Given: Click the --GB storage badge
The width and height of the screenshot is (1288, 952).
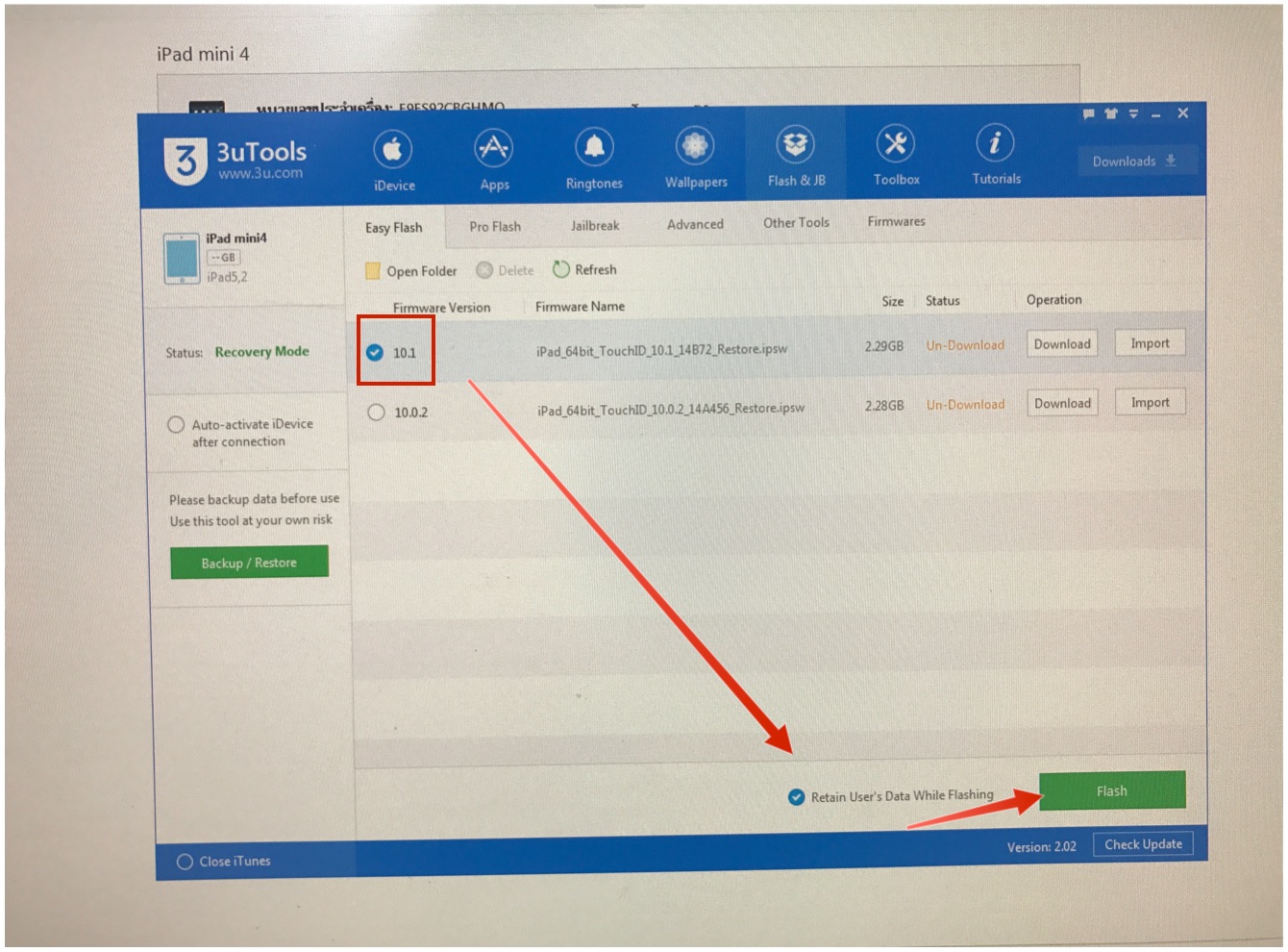Looking at the screenshot, I should click(224, 257).
